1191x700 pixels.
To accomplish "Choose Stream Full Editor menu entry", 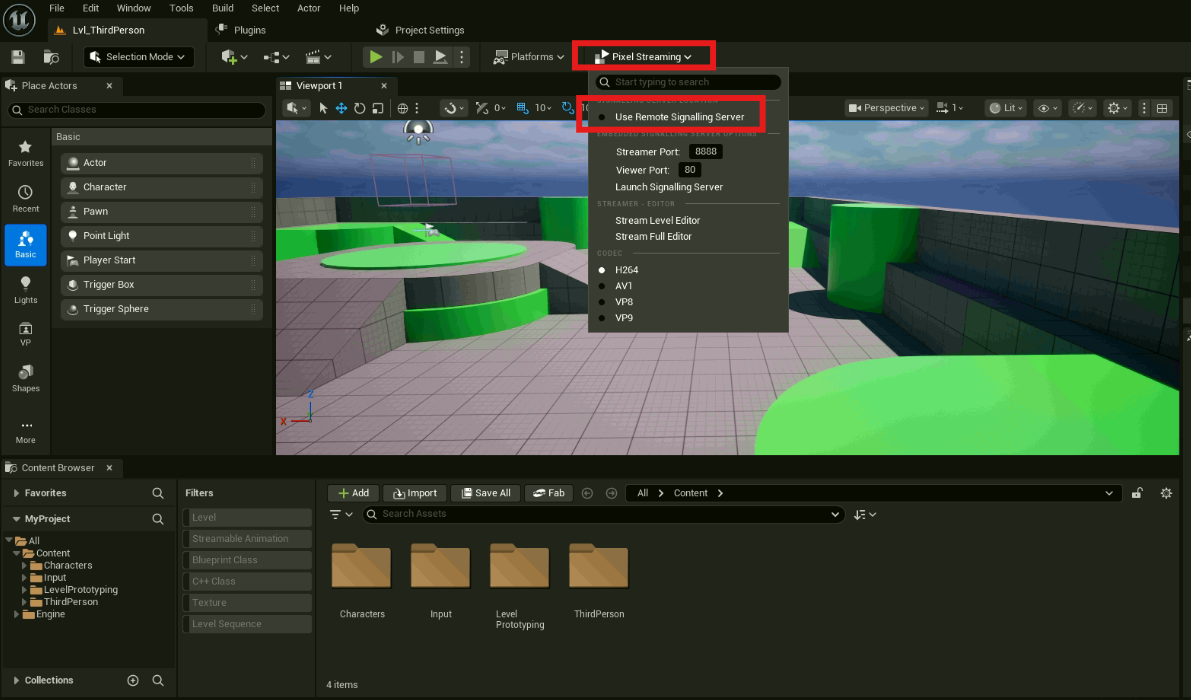I will (653, 236).
